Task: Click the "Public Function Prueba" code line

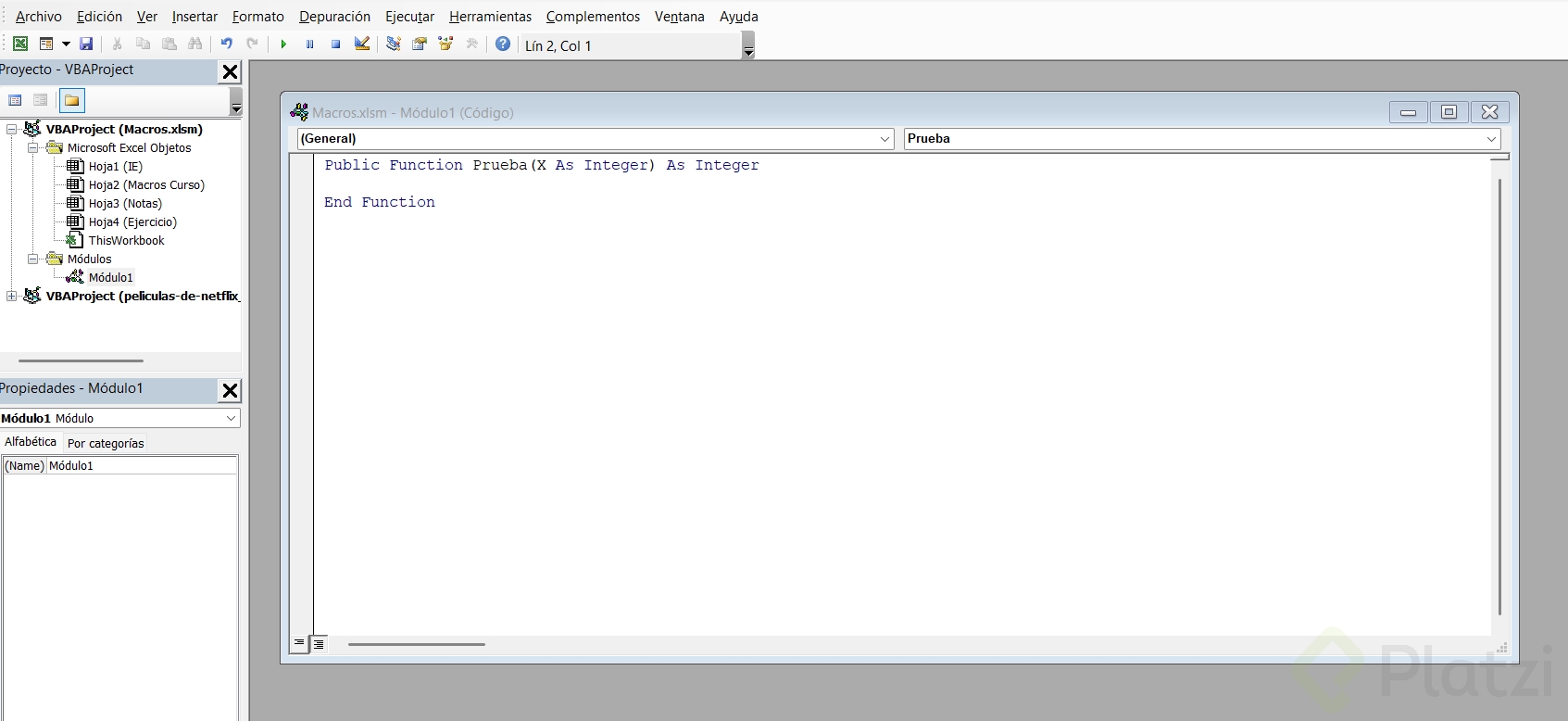Action: [542, 165]
